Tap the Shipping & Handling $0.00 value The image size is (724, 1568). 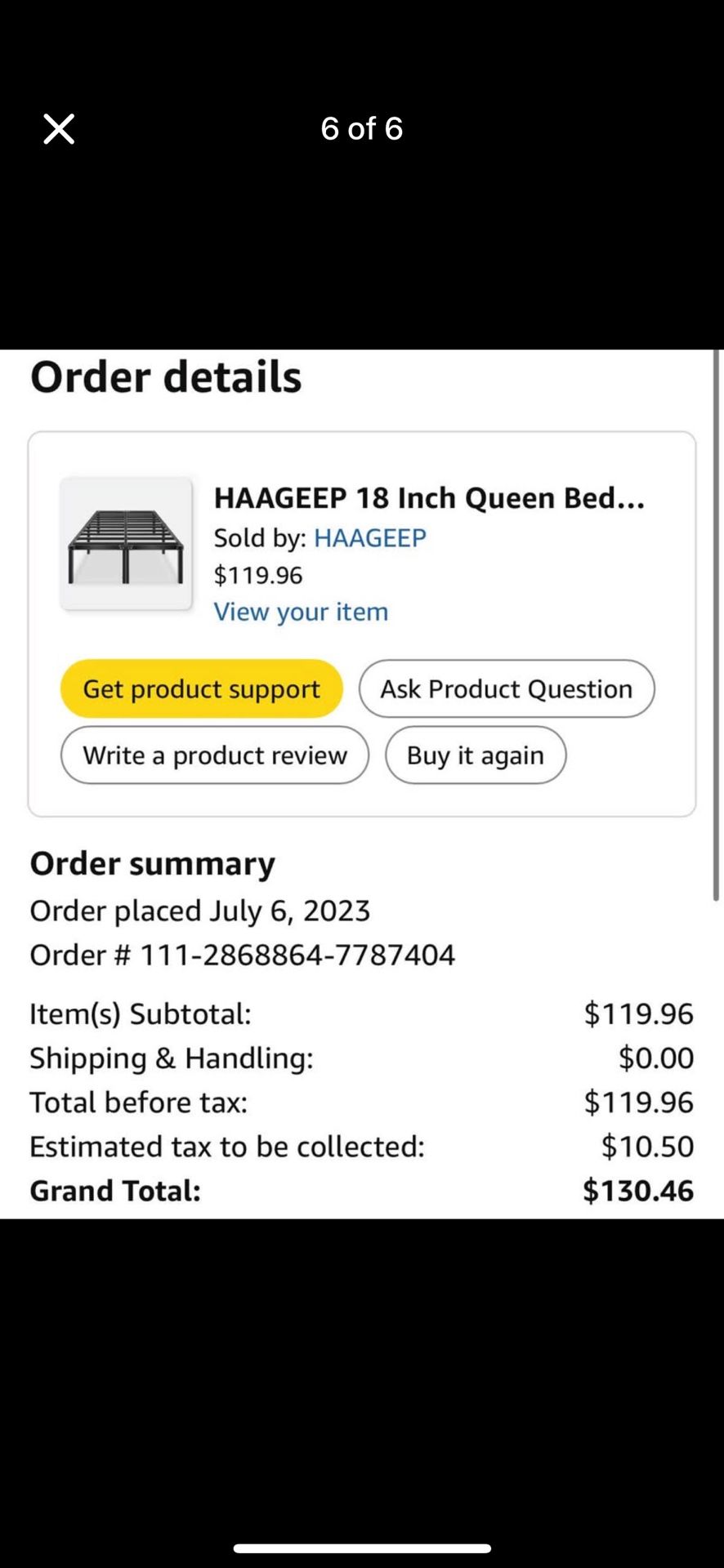tap(655, 1058)
